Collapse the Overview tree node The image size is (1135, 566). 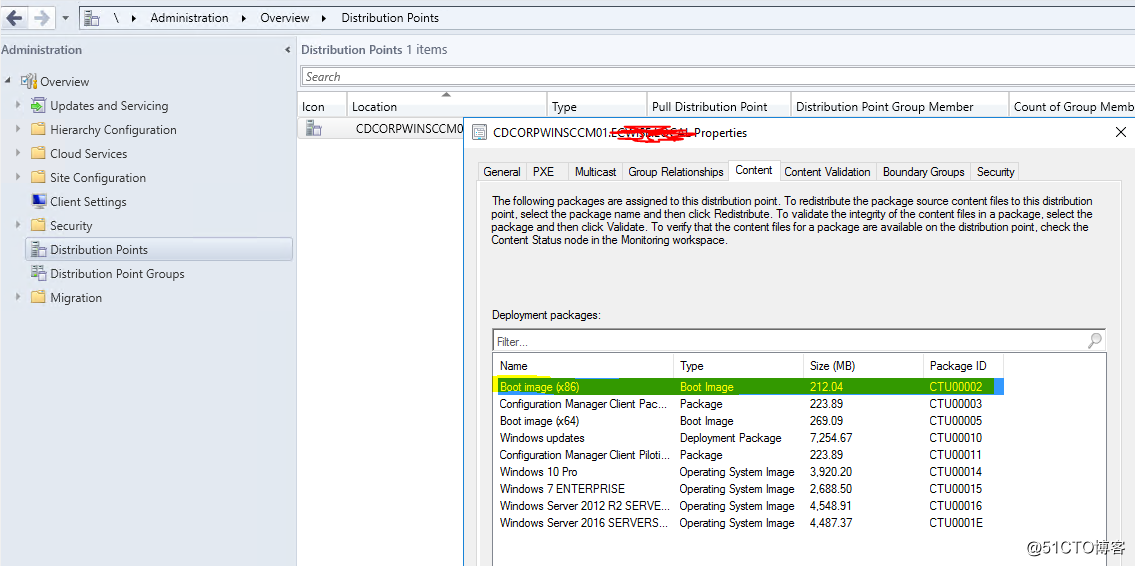pyautogui.click(x=8, y=81)
